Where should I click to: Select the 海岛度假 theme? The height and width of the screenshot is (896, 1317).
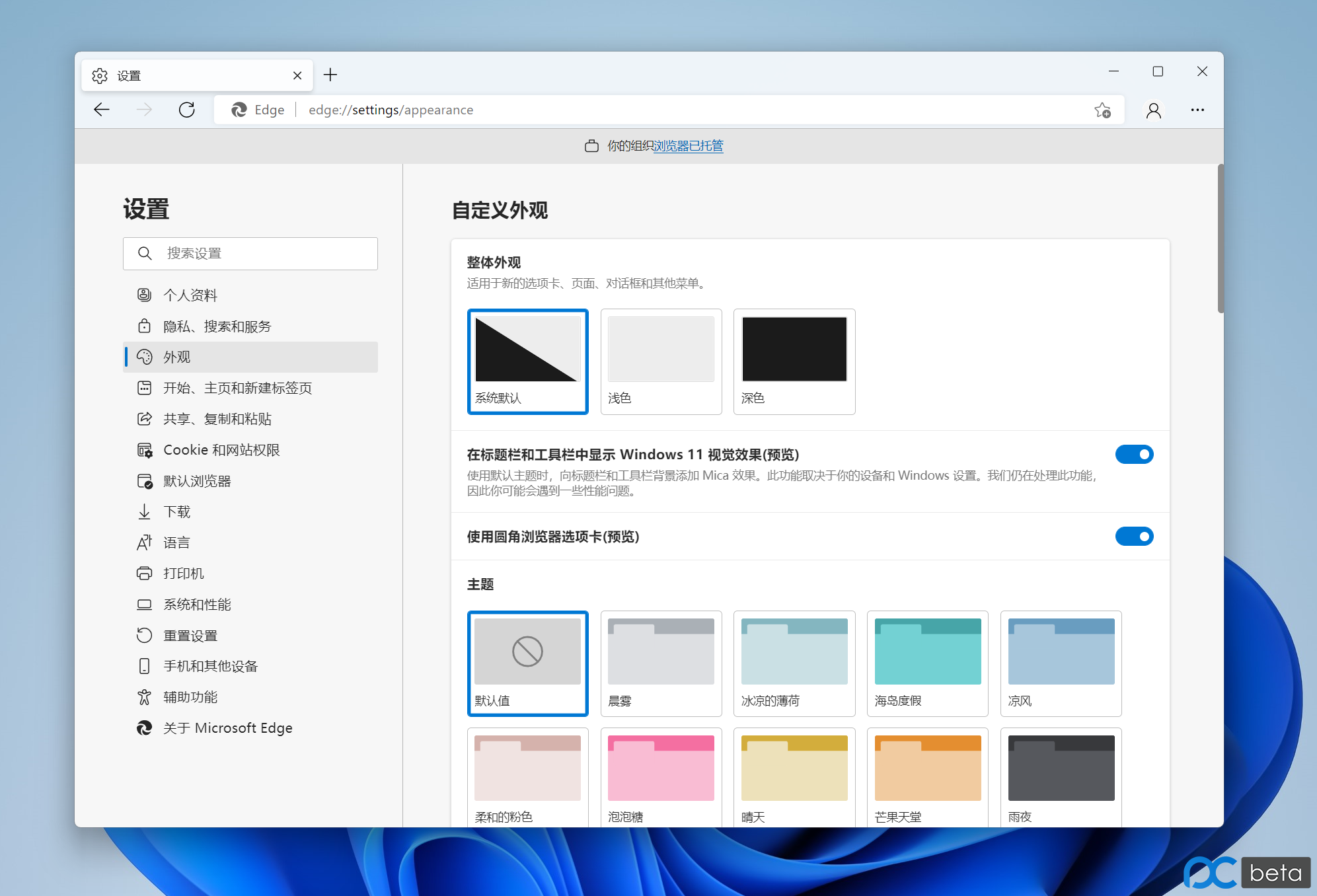[928, 663]
